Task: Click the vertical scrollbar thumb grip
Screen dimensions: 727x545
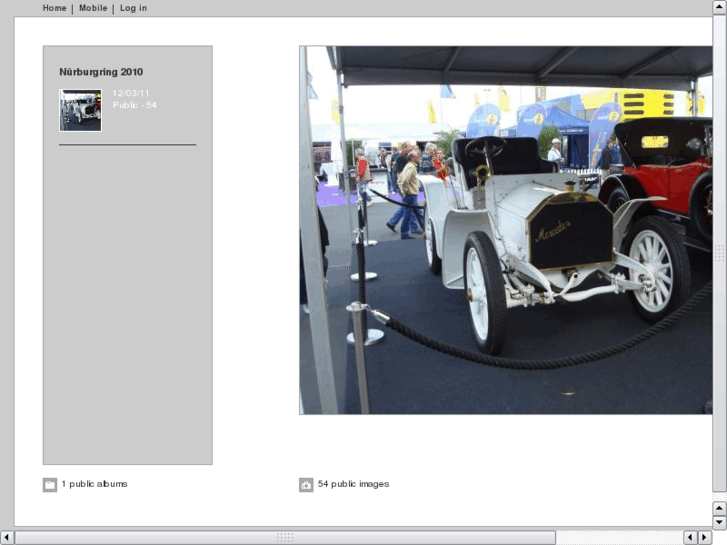Action: point(719,254)
